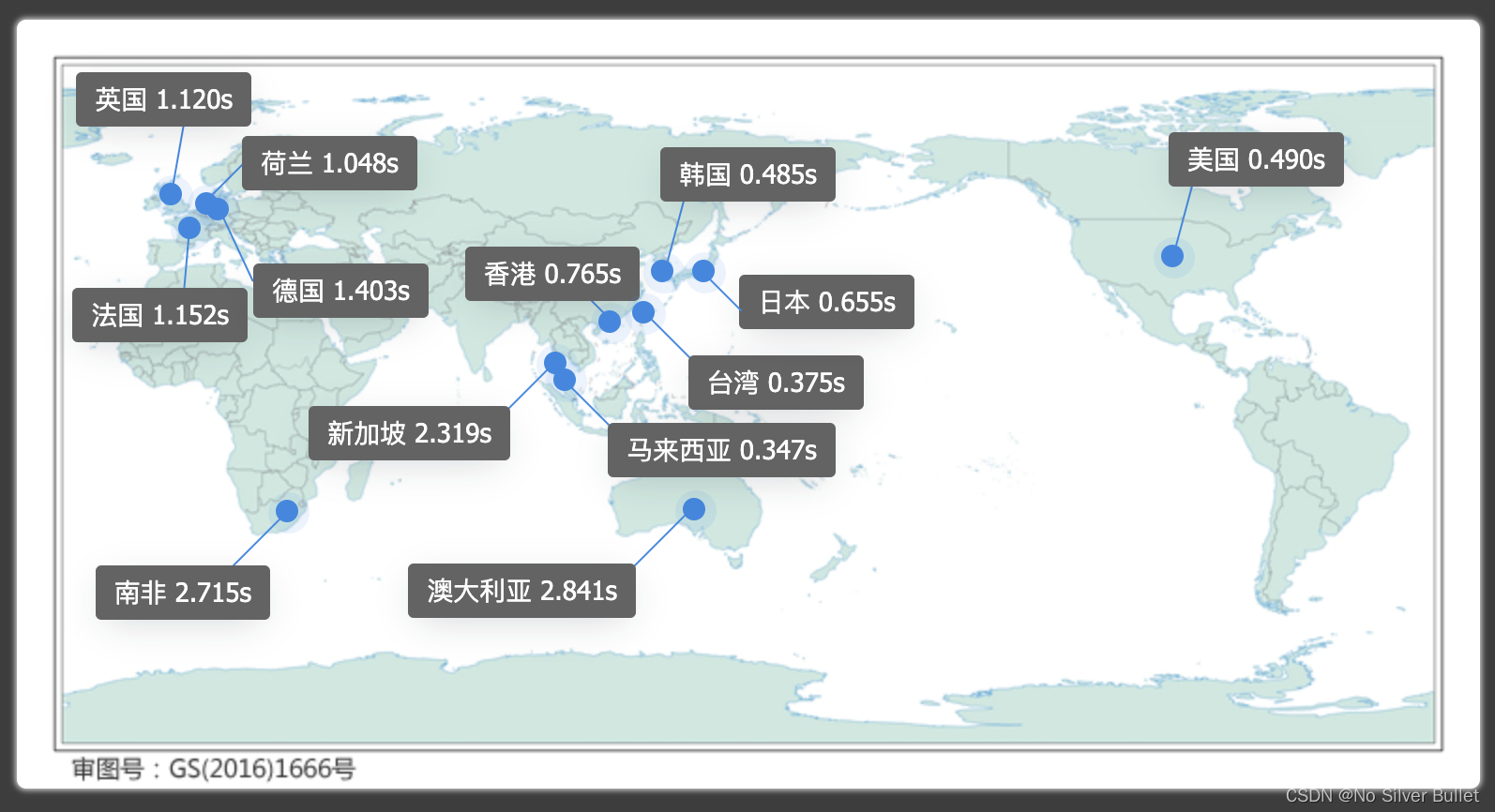Select the 南非 2.715s label
The image size is (1495, 812).
[183, 593]
